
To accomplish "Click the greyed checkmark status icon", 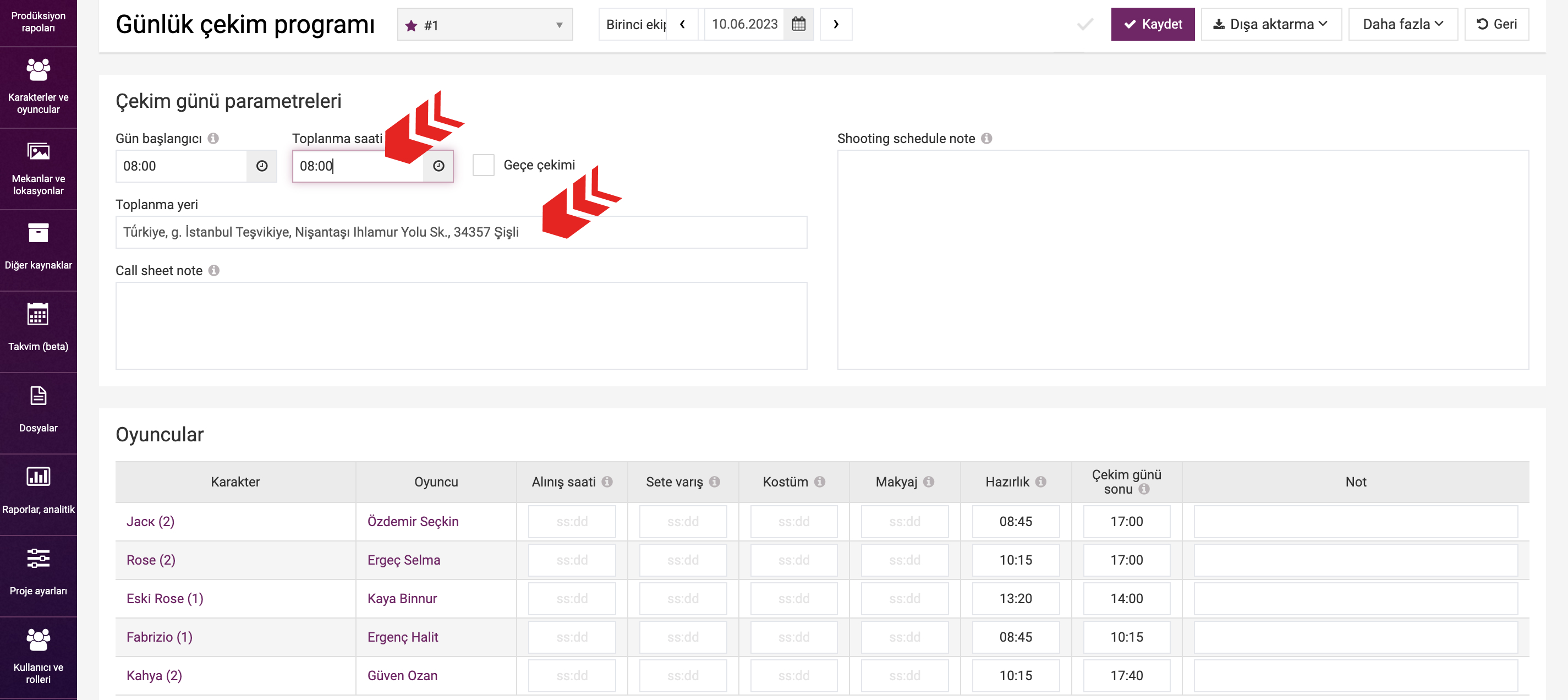I will click(1085, 24).
